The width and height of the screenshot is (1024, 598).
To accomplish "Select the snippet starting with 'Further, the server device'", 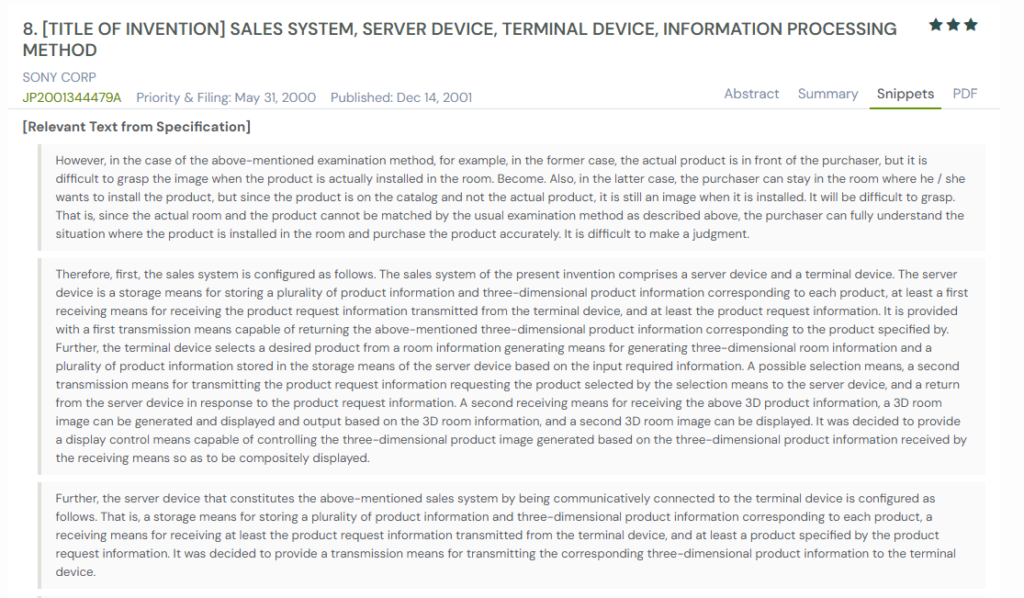I will [x=510, y=535].
